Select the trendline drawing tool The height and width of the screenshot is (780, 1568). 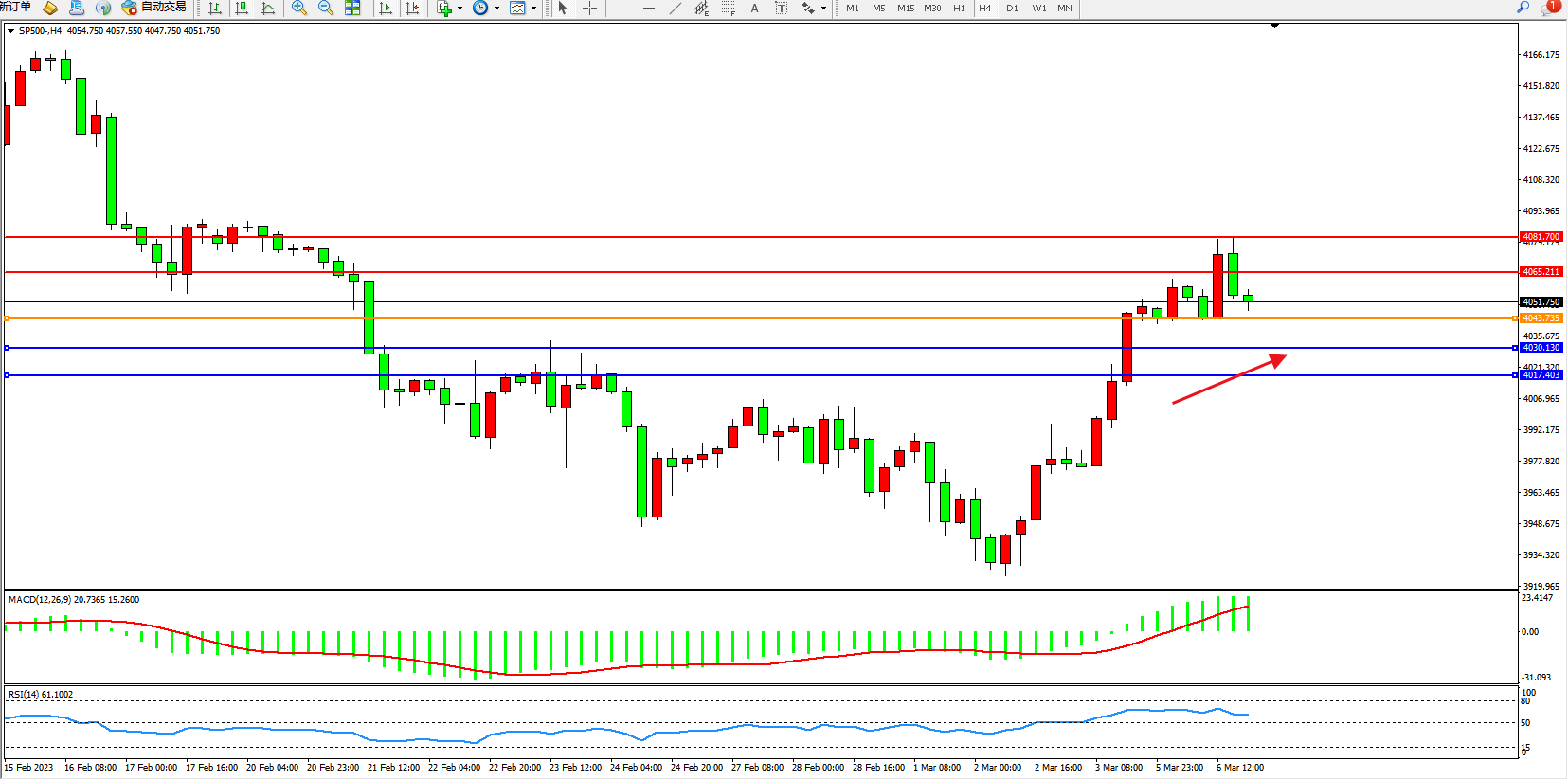pos(675,9)
